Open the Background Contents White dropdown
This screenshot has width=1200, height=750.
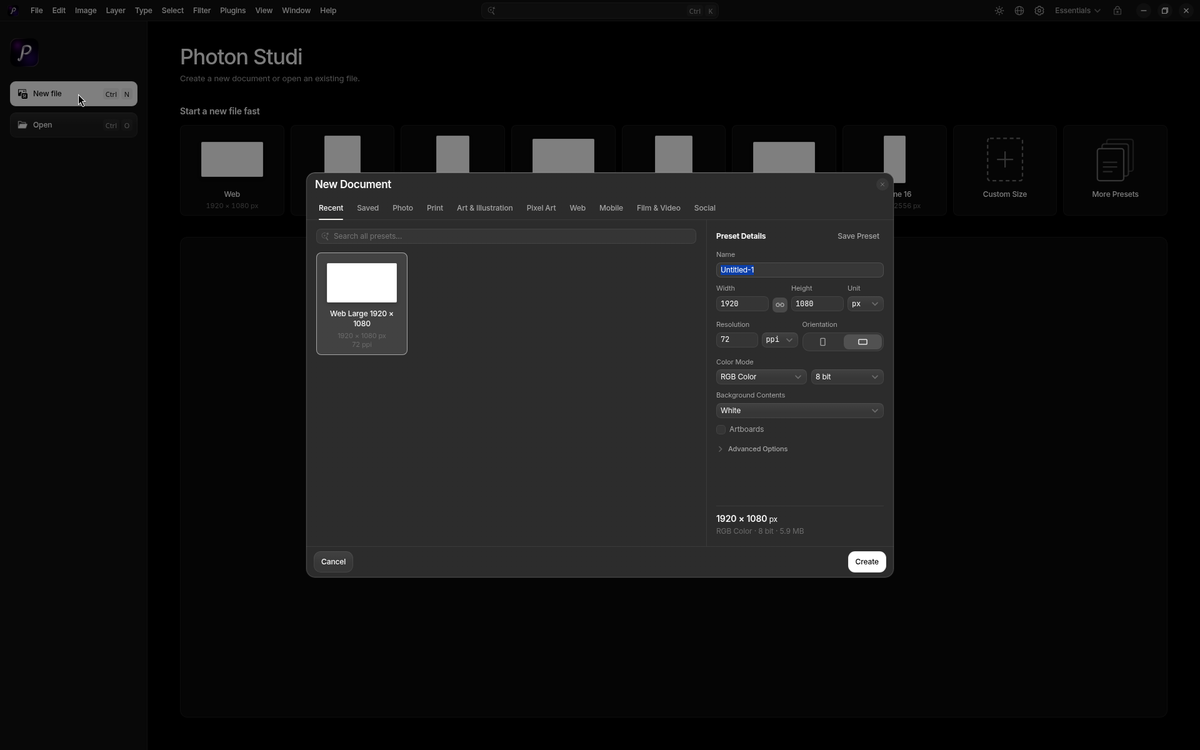tap(800, 411)
